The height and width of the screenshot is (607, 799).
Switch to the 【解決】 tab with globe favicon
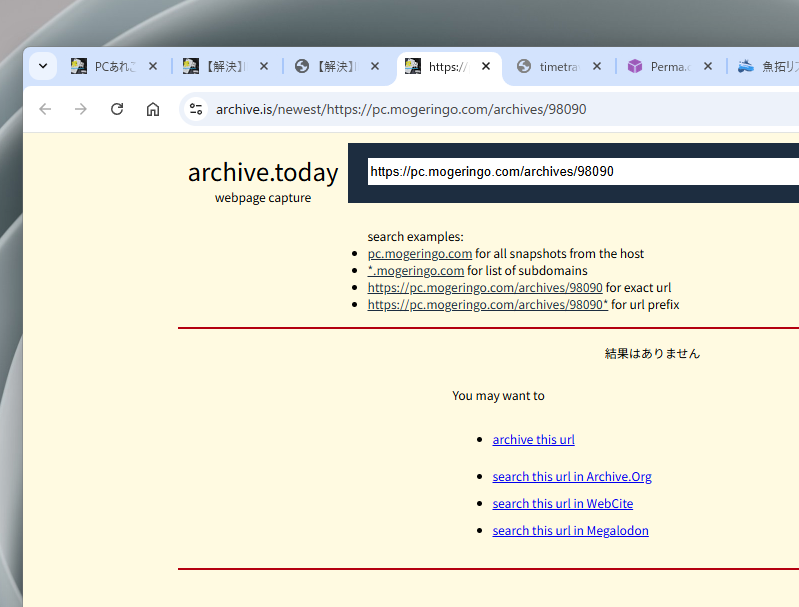click(336, 66)
